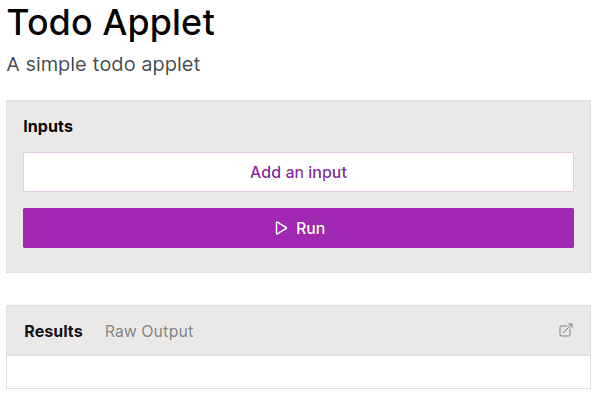Show formatted Results view
This screenshot has width=600, height=401.
[x=54, y=331]
